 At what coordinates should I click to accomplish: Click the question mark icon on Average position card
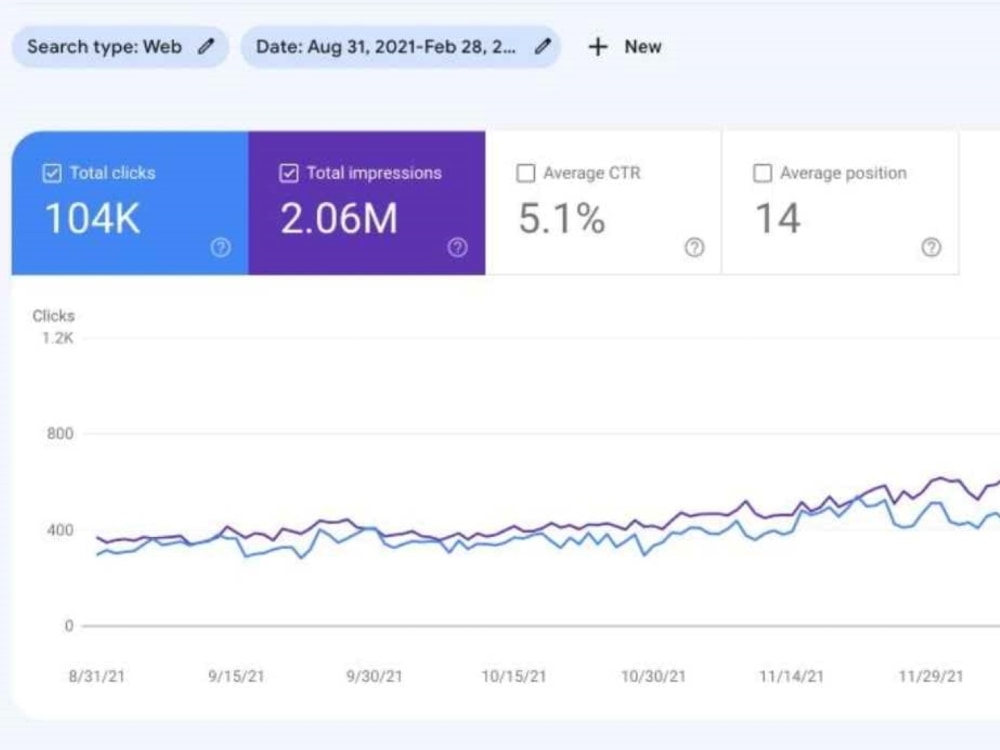(x=932, y=247)
